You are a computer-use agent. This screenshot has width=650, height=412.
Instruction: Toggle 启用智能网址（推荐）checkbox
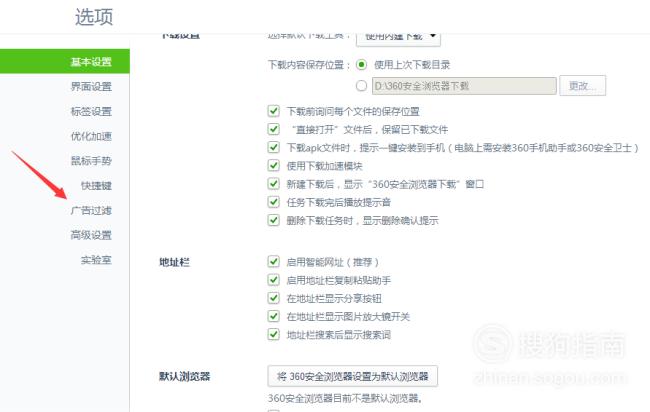tap(274, 262)
